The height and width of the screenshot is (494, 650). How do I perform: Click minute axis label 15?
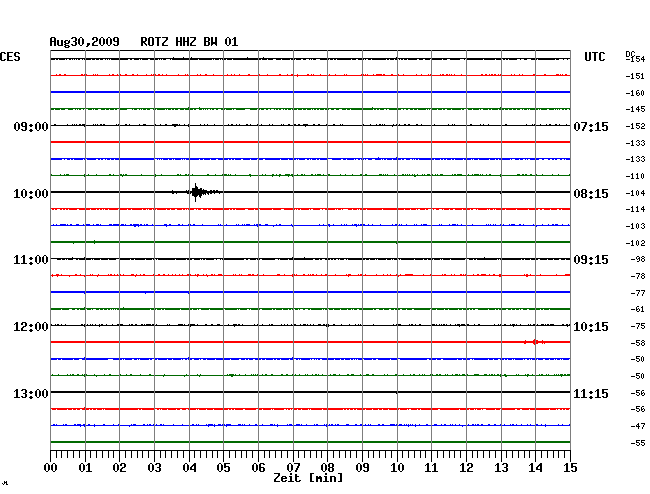570,468
